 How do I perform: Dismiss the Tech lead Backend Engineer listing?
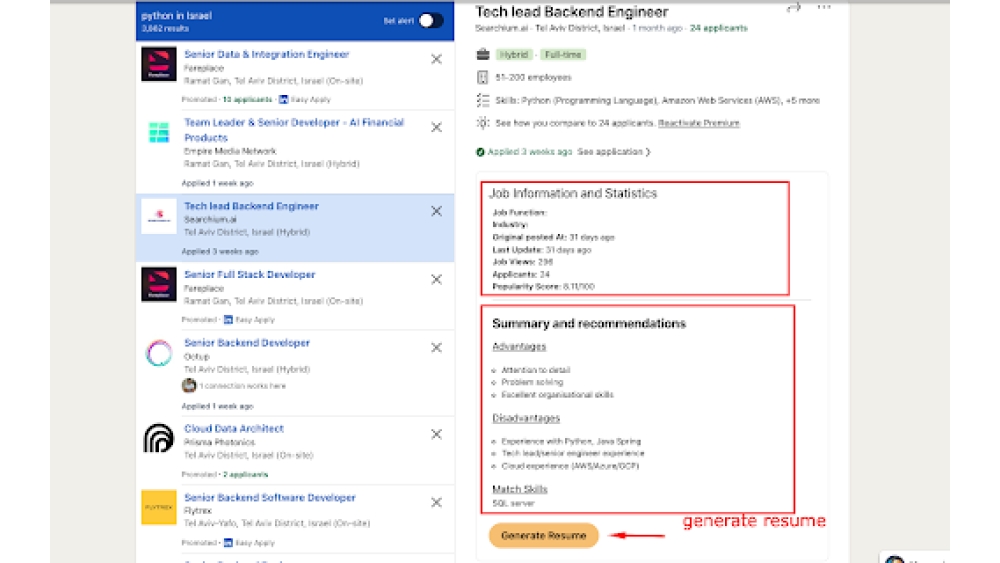click(436, 211)
